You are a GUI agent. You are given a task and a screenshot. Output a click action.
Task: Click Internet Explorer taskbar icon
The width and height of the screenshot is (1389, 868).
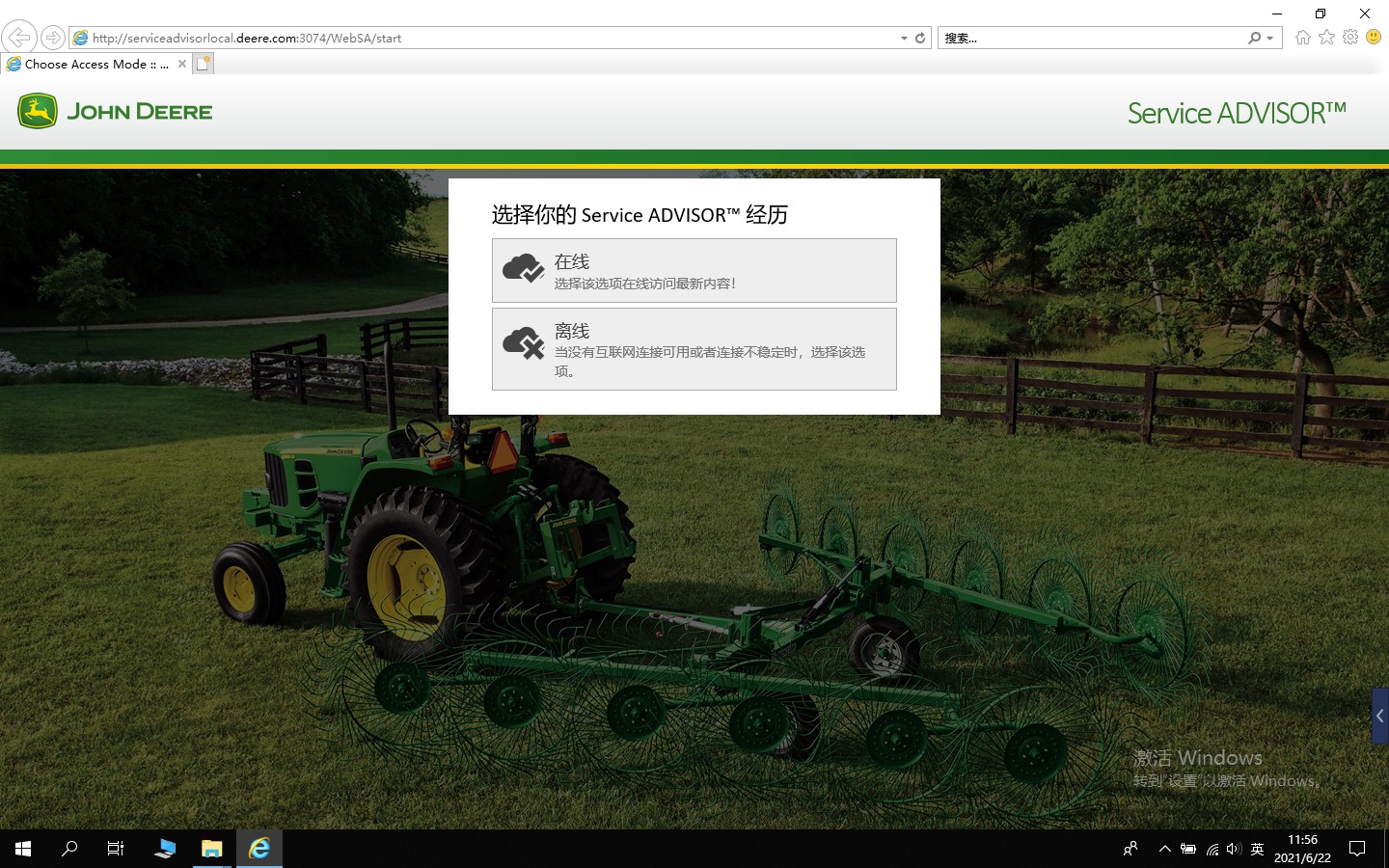coord(259,849)
